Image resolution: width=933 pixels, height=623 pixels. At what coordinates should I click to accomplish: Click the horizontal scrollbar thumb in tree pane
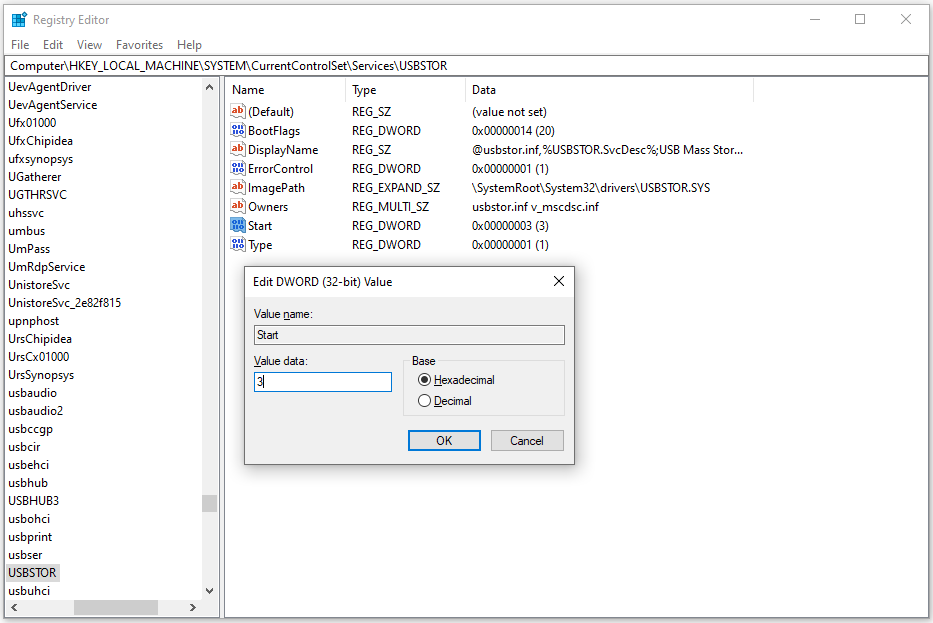(116, 608)
